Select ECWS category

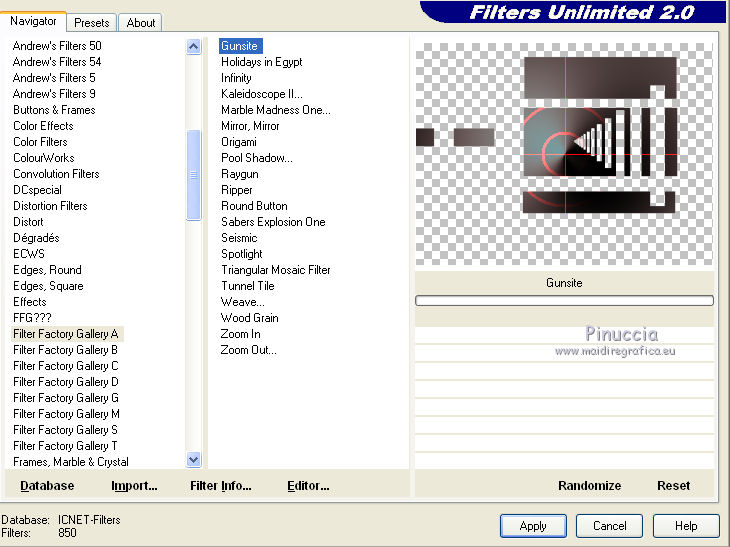point(29,254)
